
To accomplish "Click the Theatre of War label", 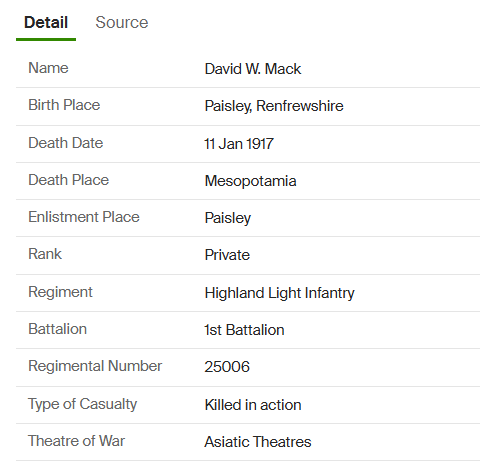I will click(76, 441).
